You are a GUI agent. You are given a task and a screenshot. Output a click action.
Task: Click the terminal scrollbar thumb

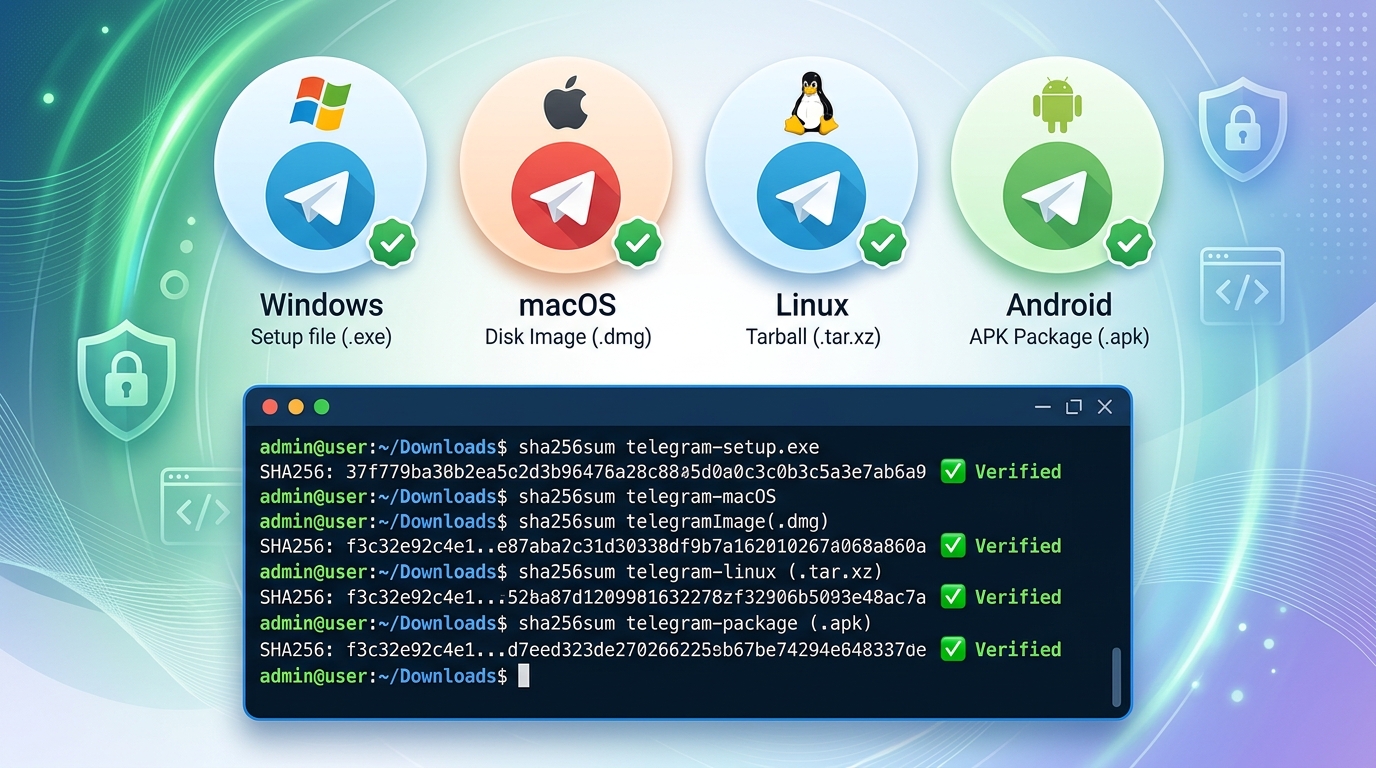pyautogui.click(x=1116, y=676)
